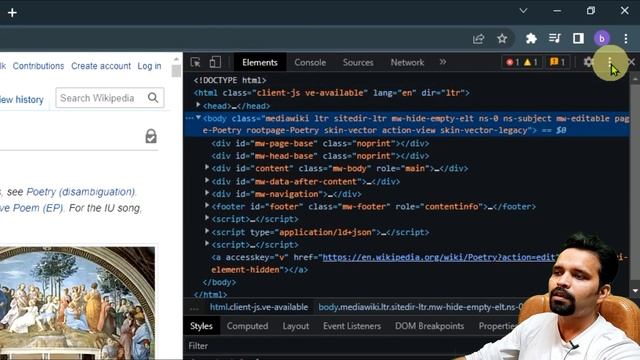
Task: Click the Wikipedia search magnifier icon
Action: 153,98
